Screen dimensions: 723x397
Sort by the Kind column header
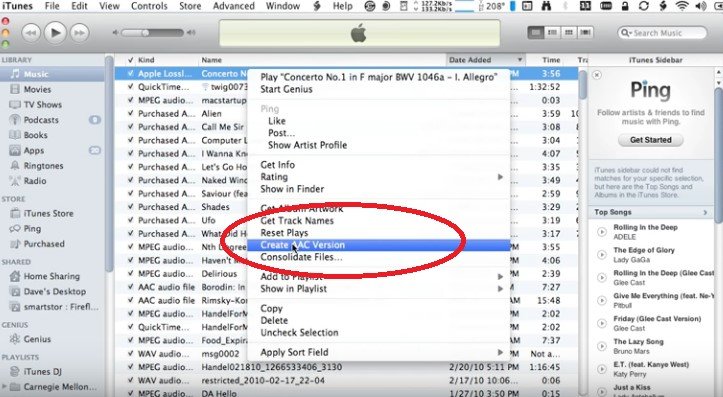coord(146,60)
